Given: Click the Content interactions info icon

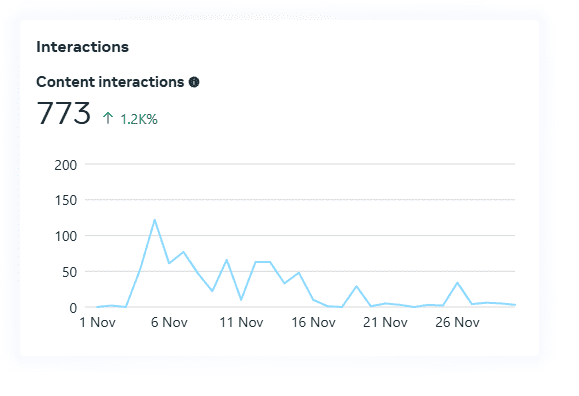Looking at the screenshot, I should coord(194,82).
